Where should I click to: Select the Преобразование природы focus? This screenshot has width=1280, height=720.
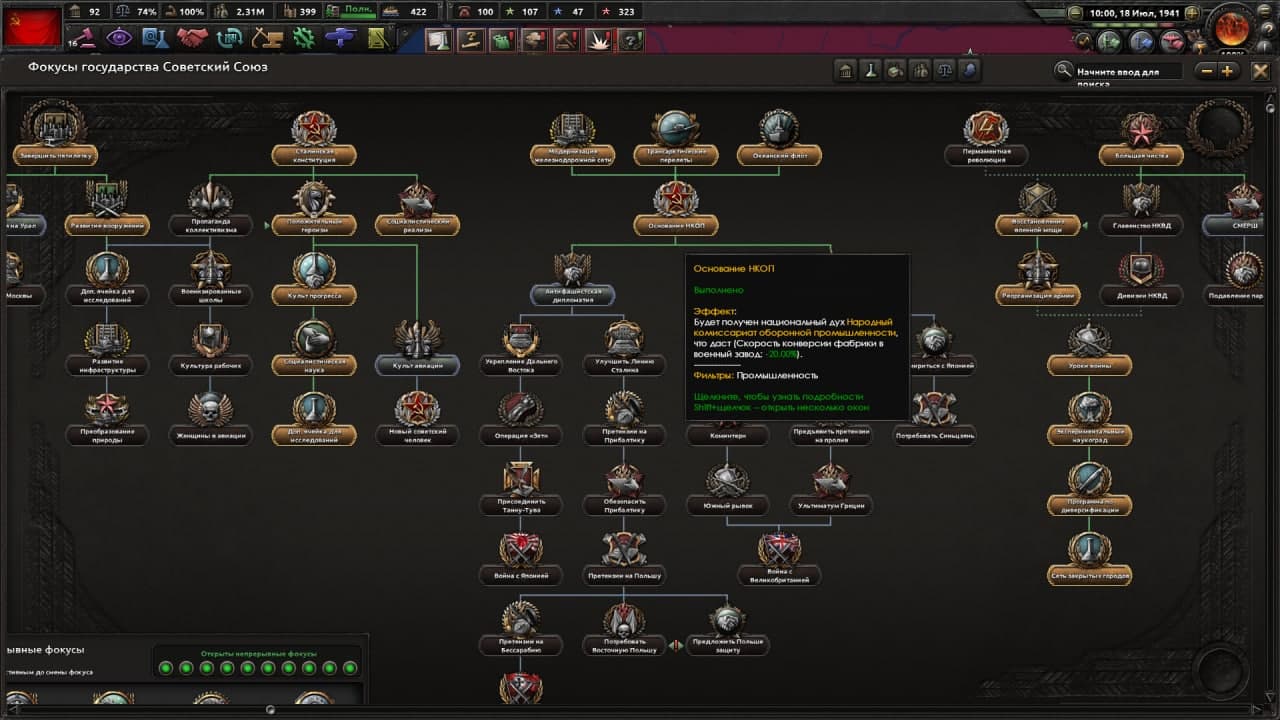107,418
